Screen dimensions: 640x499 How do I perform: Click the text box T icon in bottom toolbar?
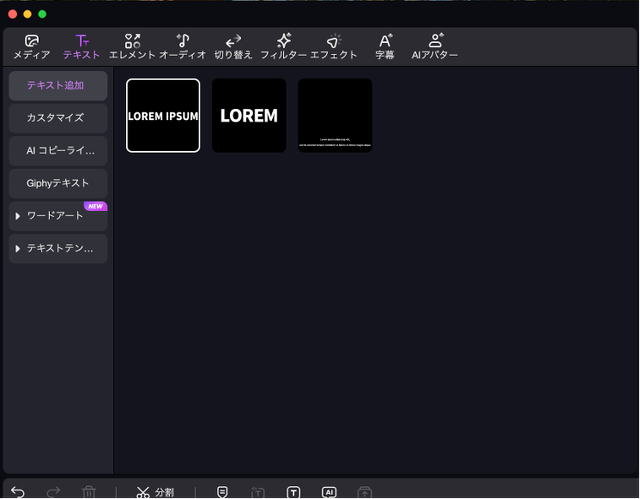pos(293,492)
